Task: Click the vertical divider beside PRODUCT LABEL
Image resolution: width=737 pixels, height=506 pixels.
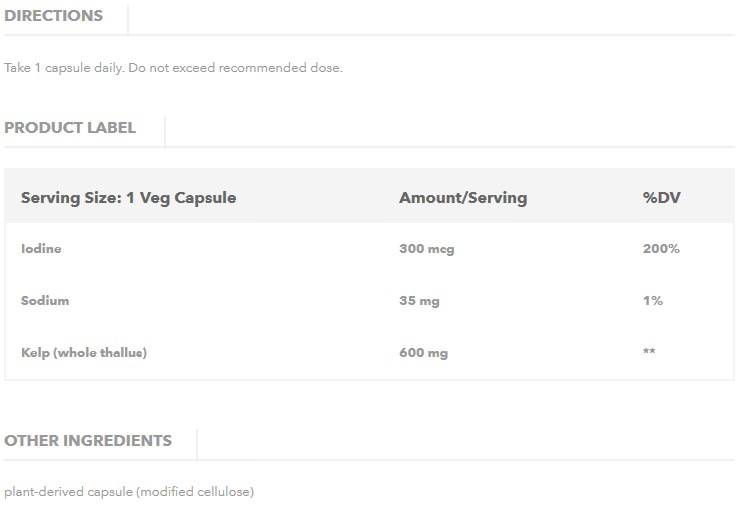Action: (165, 130)
